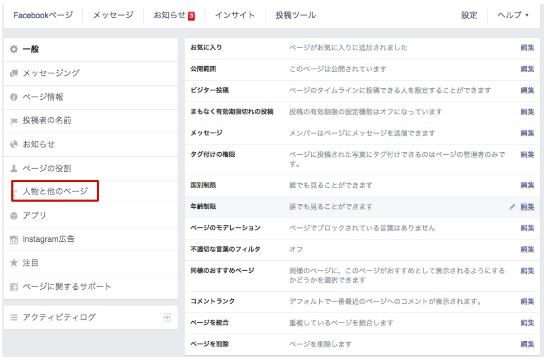Click the 不適切な言葉のフィルタ label

[x=226, y=249]
